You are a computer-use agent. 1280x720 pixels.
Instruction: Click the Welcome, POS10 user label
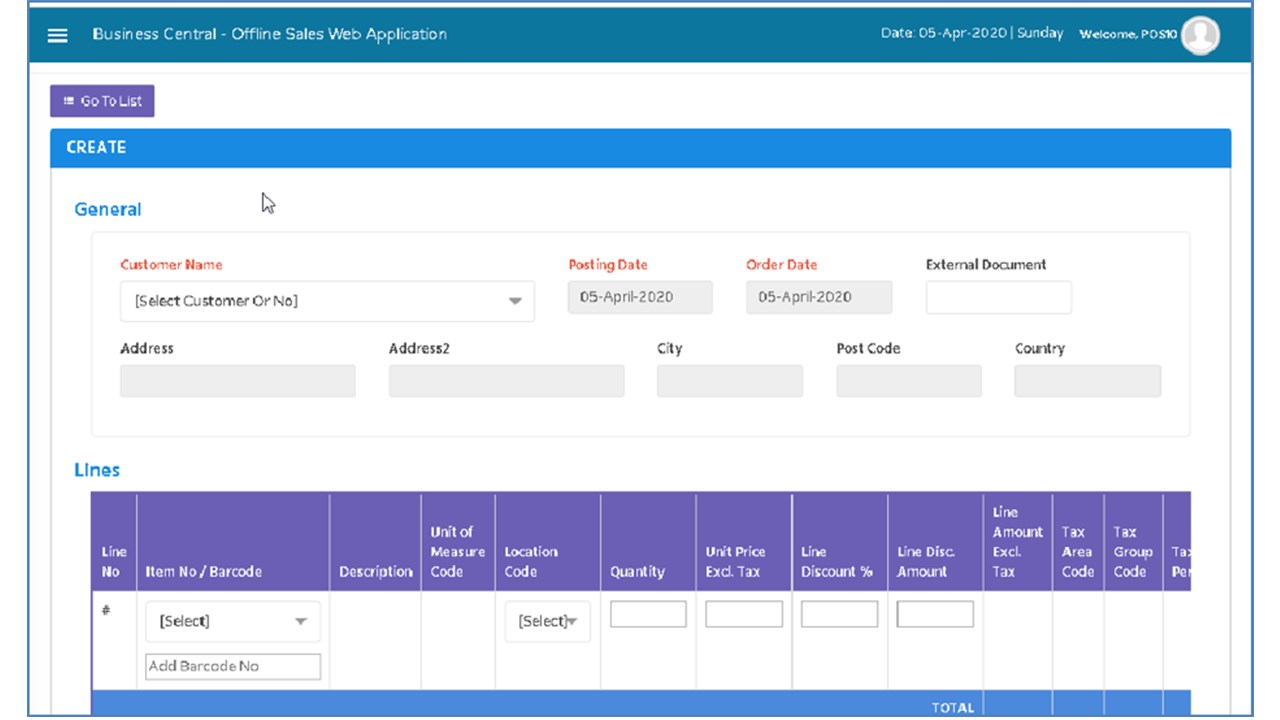tap(1127, 35)
